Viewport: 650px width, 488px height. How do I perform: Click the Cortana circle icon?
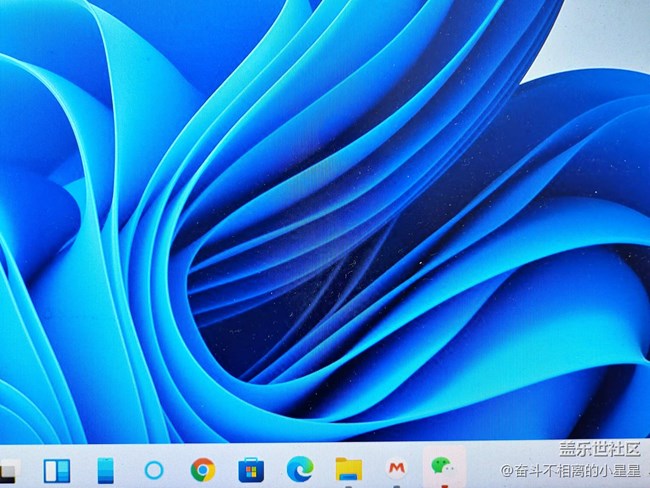point(153,469)
